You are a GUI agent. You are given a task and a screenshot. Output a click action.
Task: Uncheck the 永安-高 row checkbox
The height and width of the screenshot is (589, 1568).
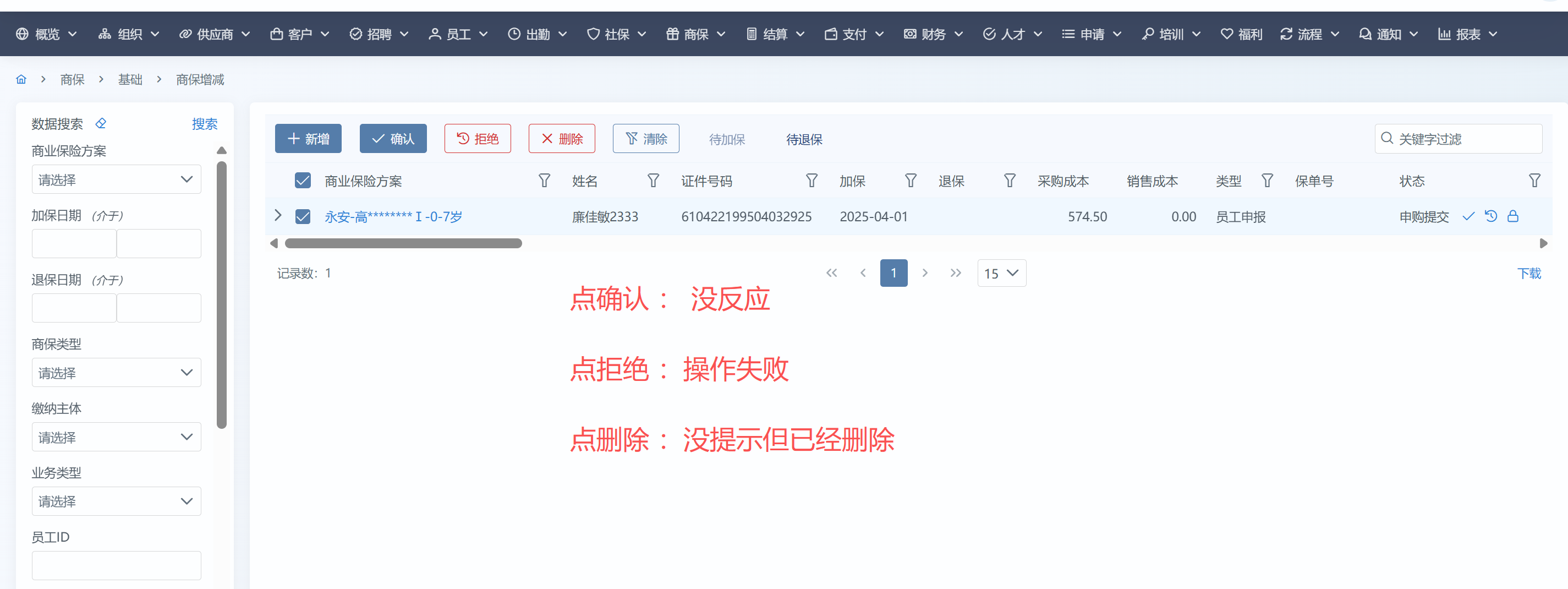pos(303,217)
